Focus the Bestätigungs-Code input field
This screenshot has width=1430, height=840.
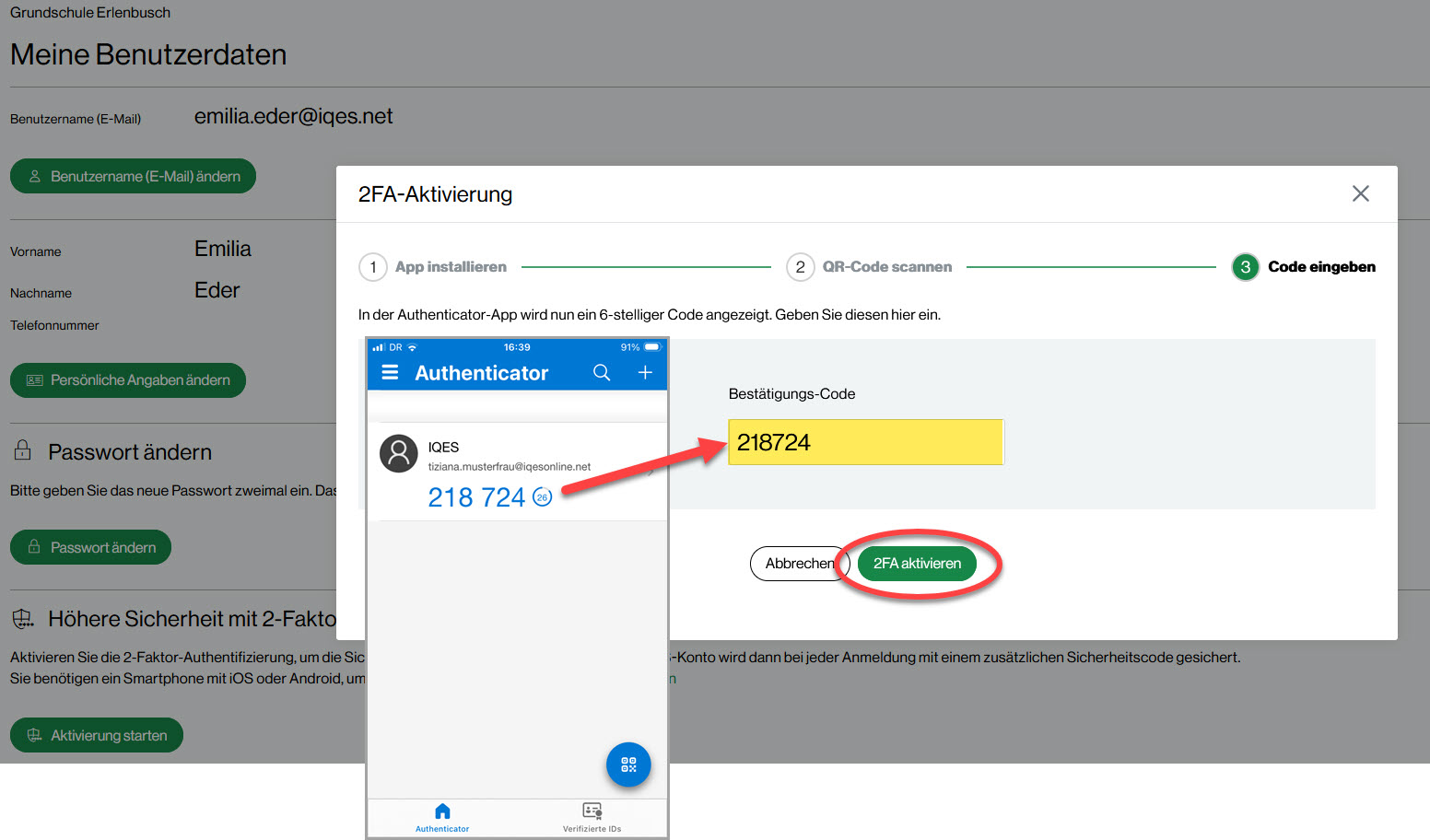864,443
